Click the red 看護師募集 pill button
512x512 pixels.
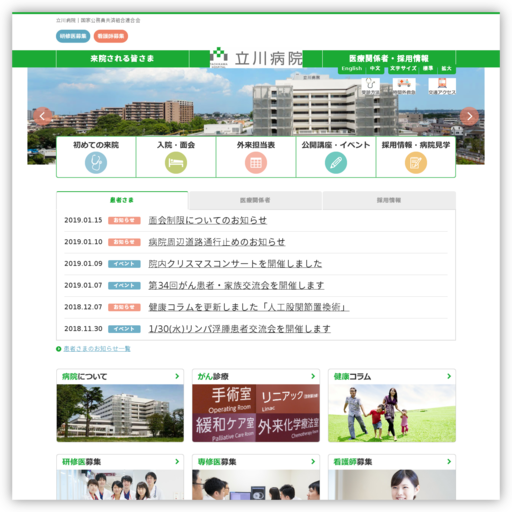click(x=111, y=36)
